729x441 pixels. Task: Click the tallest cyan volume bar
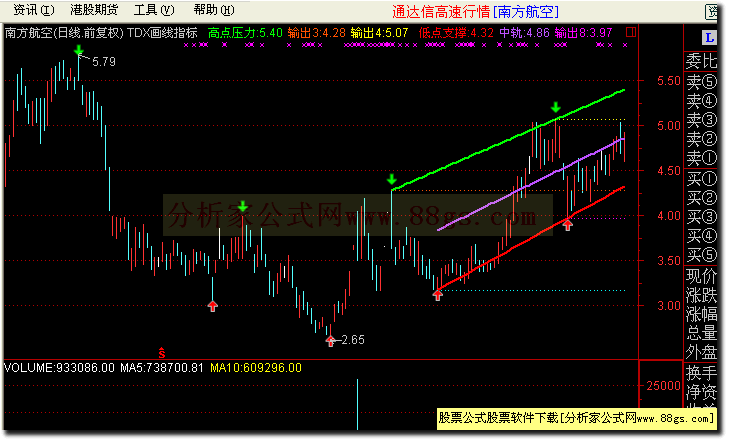(x=358, y=404)
